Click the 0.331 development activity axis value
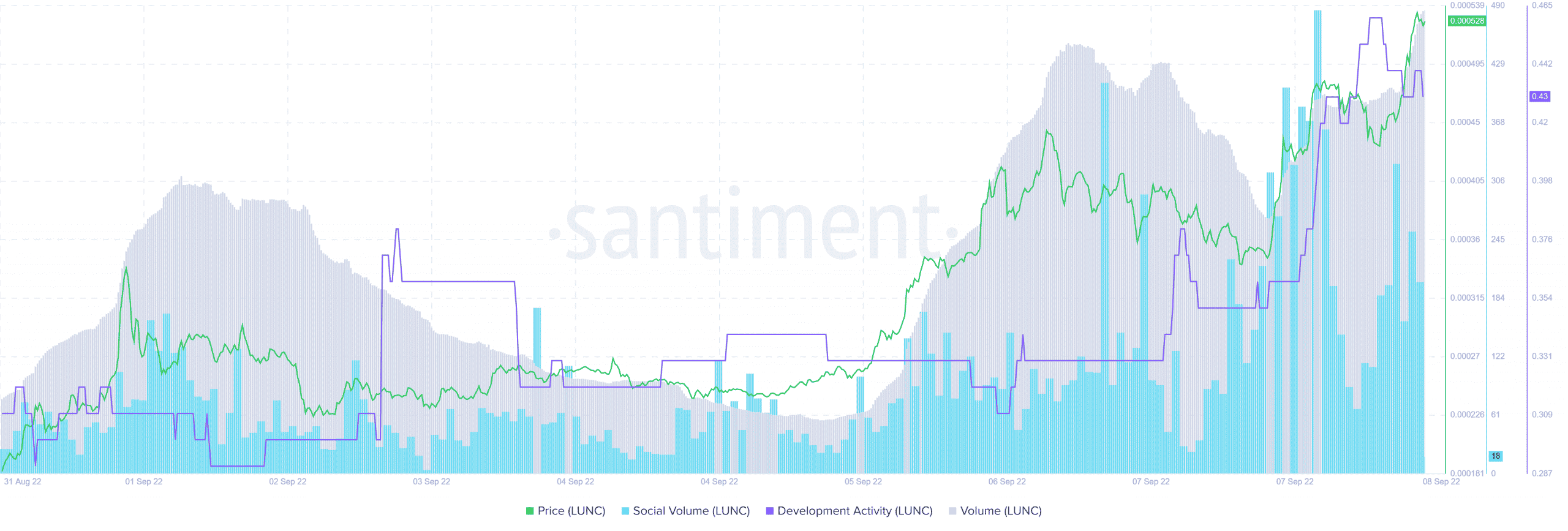 [x=1542, y=356]
